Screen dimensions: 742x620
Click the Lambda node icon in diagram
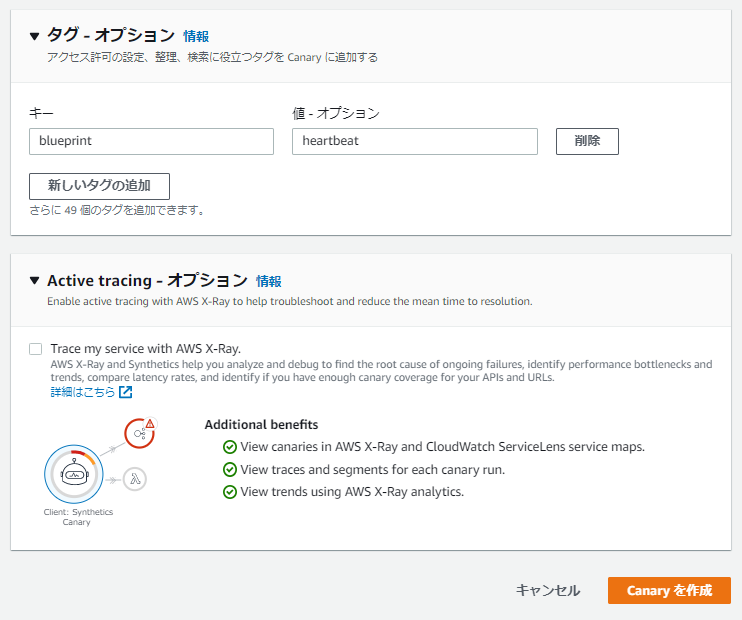pos(135,479)
